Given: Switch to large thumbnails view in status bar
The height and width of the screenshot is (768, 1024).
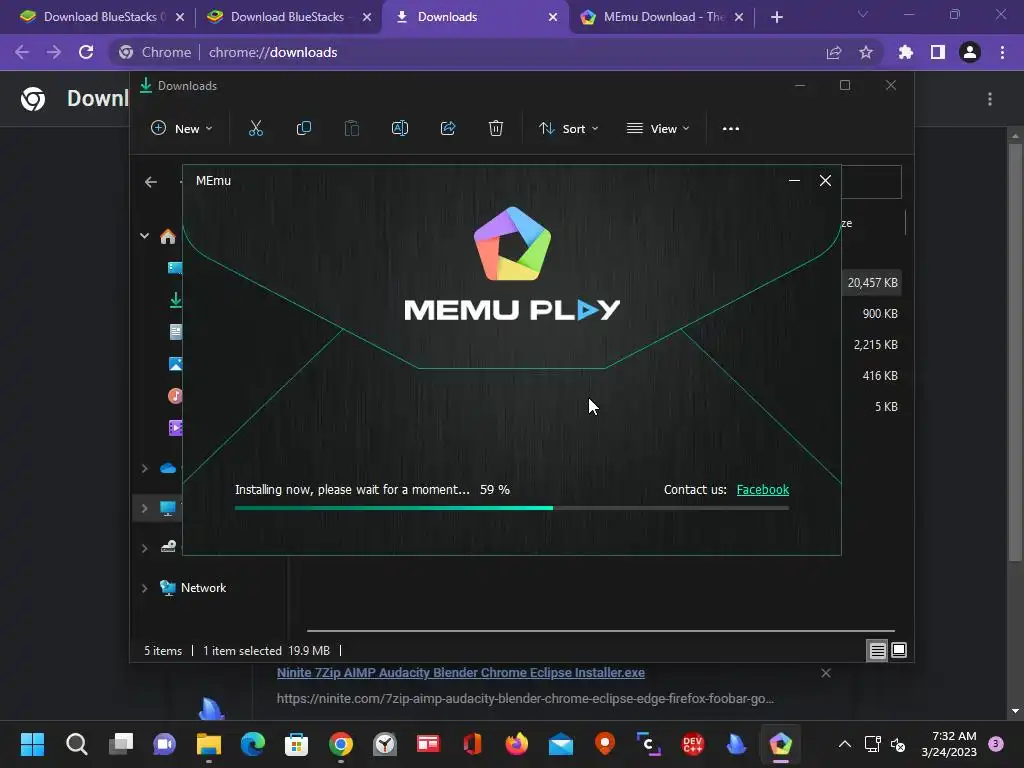Looking at the screenshot, I should pos(899,650).
